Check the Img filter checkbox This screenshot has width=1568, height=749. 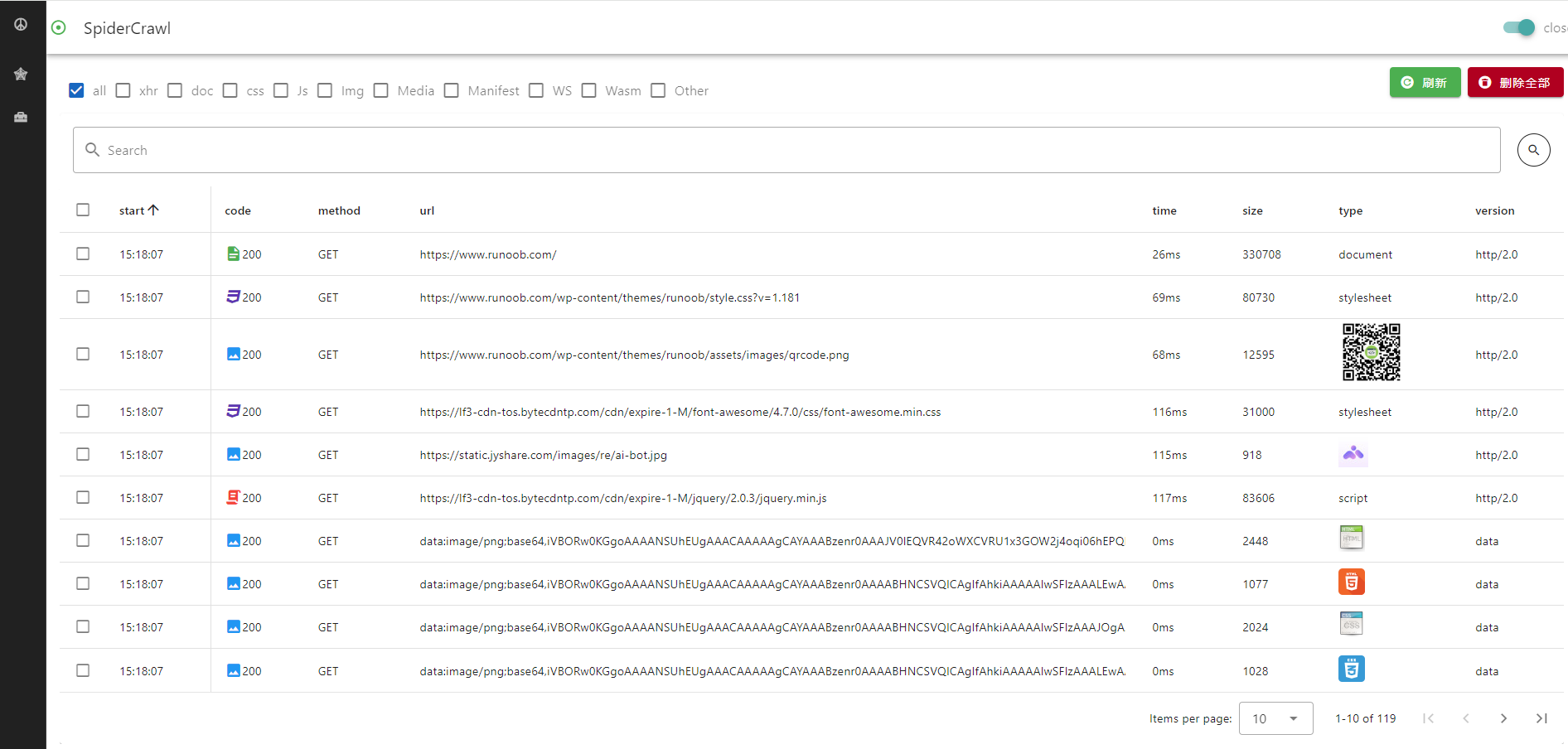(325, 90)
